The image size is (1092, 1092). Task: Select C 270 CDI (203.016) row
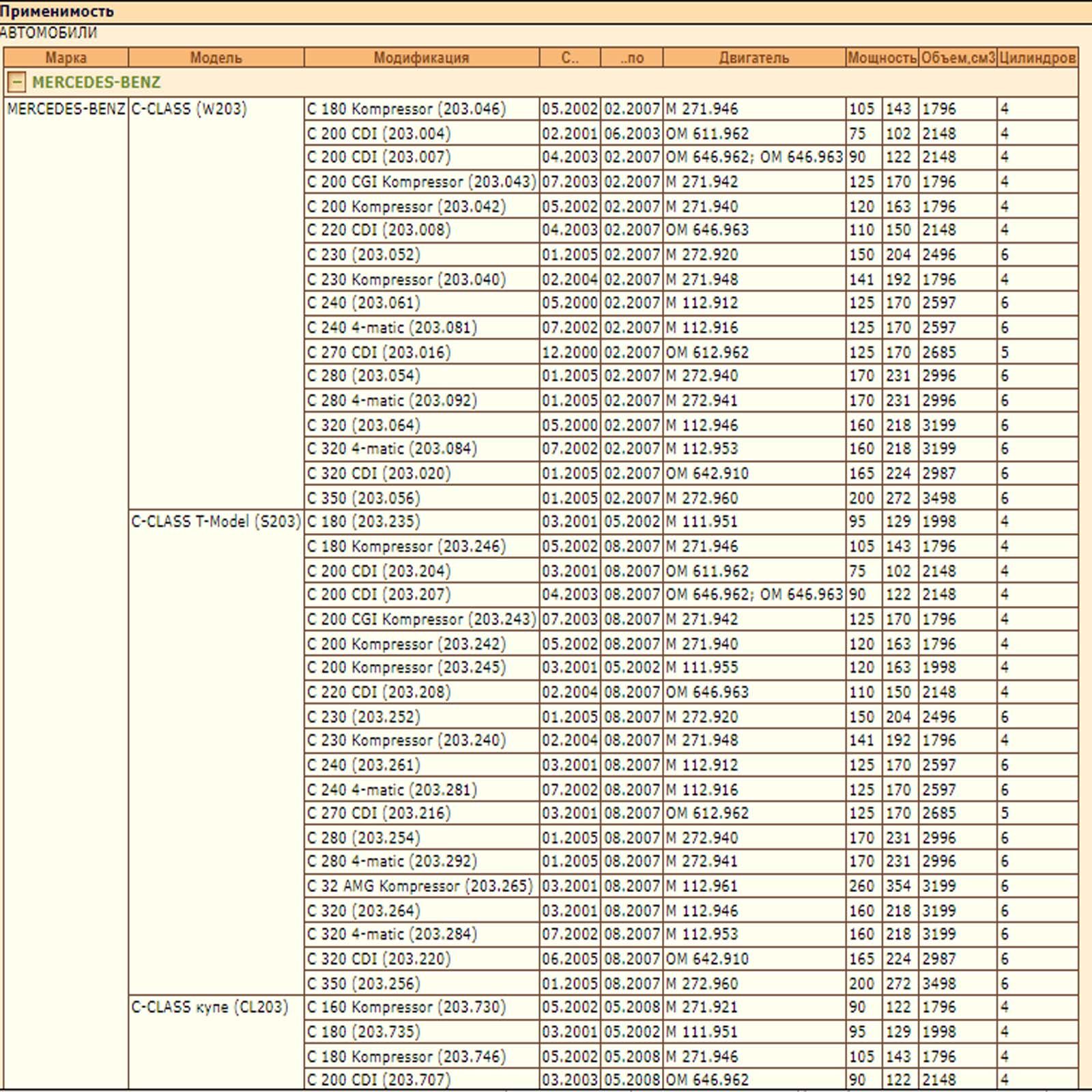(379, 353)
